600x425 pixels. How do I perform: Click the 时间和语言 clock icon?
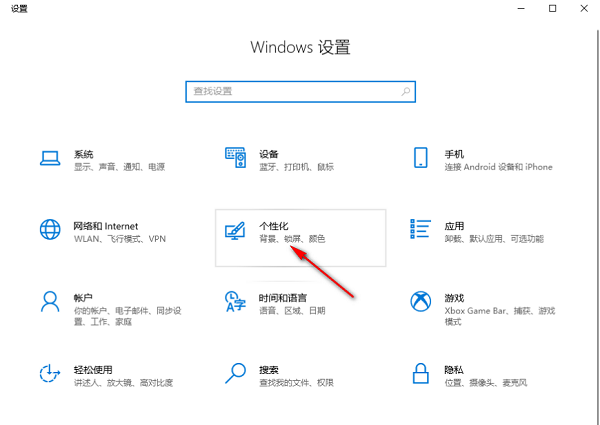[x=235, y=302]
